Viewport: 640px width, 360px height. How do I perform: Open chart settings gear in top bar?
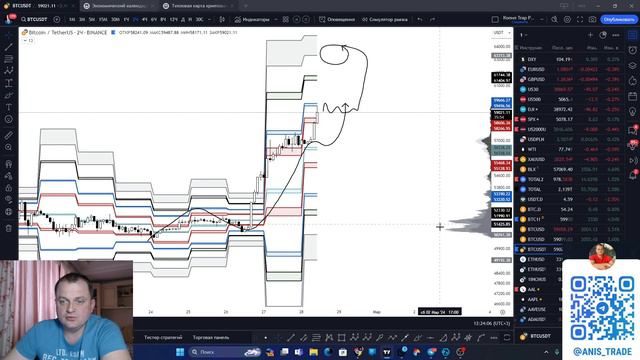pos(567,19)
